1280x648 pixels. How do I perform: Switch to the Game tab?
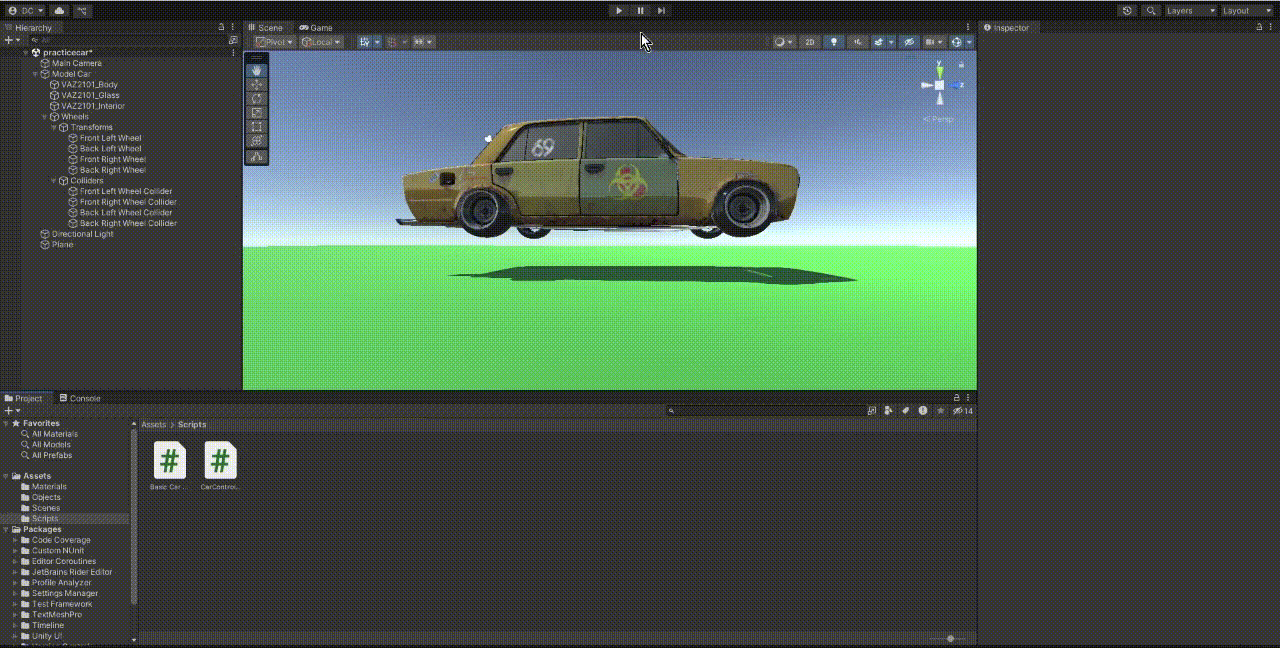tap(316, 27)
